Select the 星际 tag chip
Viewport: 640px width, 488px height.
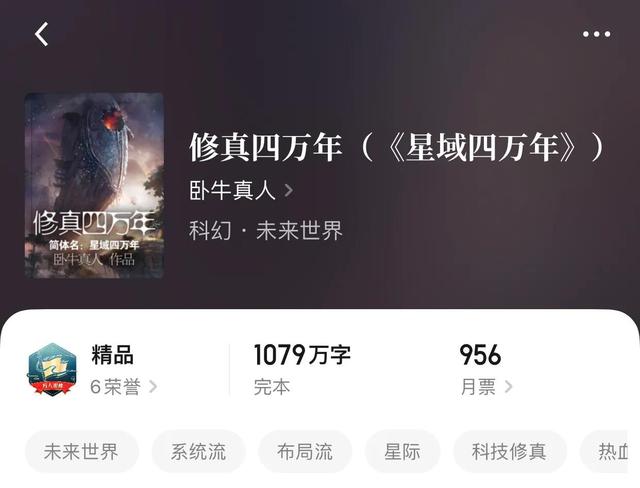click(402, 452)
